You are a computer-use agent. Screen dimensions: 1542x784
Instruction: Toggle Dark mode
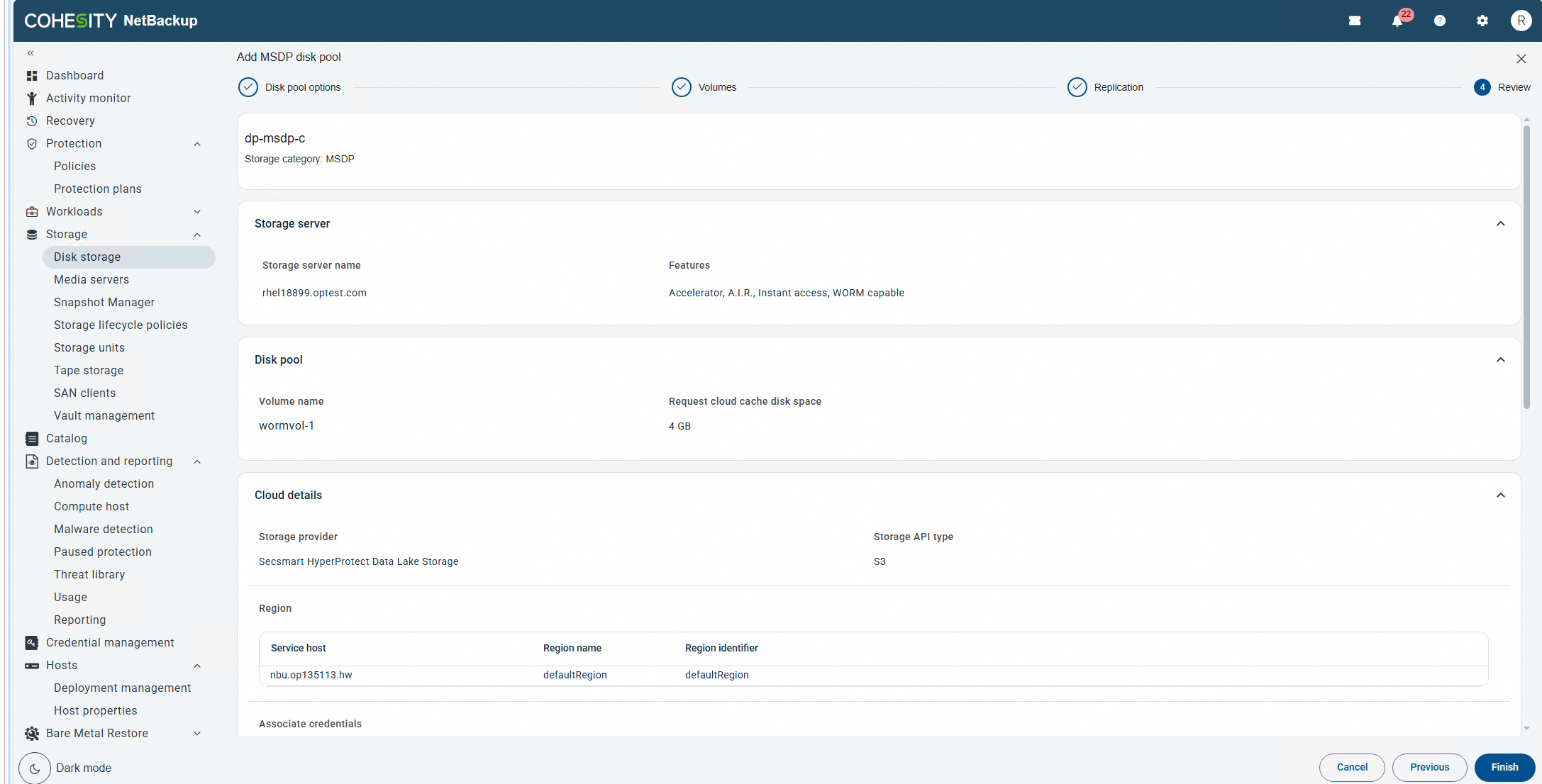(35, 768)
